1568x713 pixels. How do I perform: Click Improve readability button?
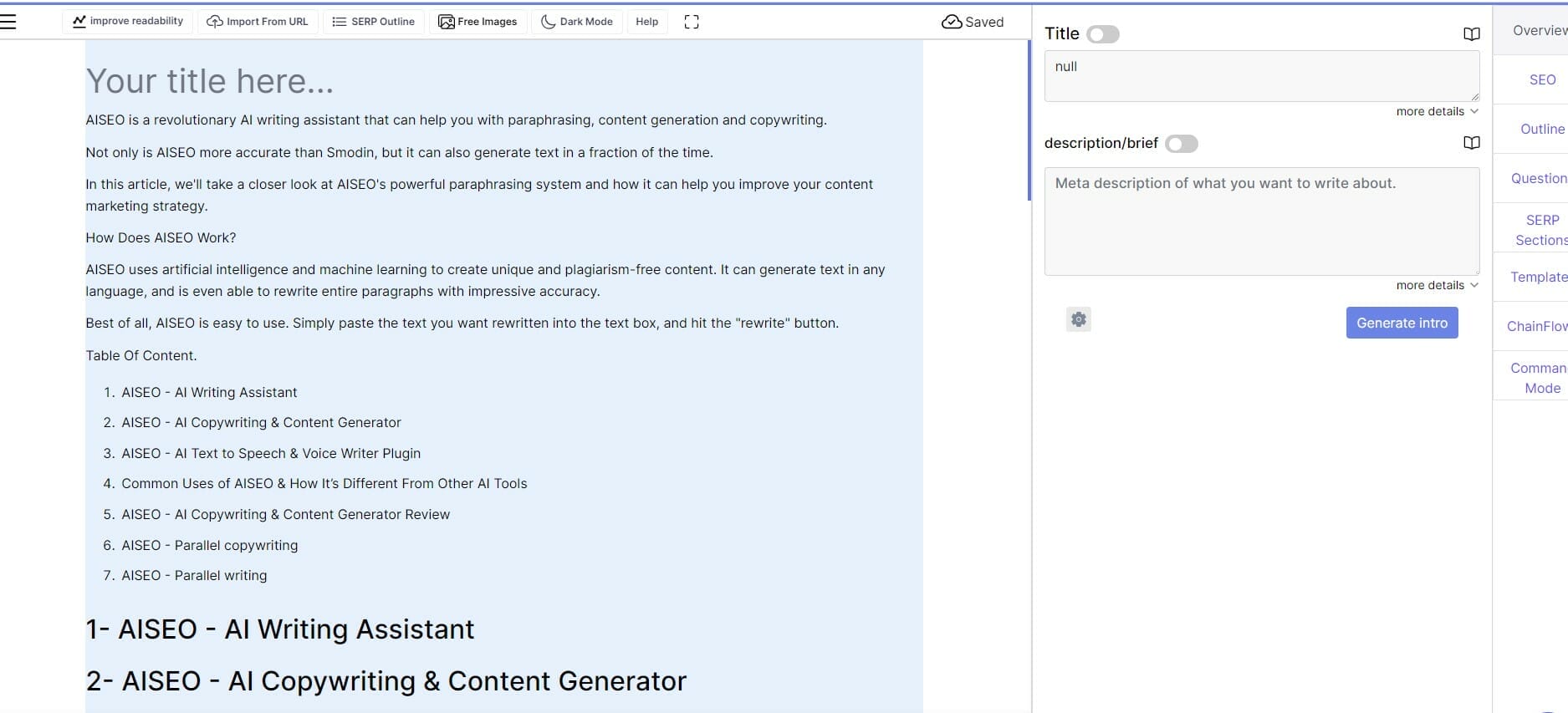[x=128, y=22]
